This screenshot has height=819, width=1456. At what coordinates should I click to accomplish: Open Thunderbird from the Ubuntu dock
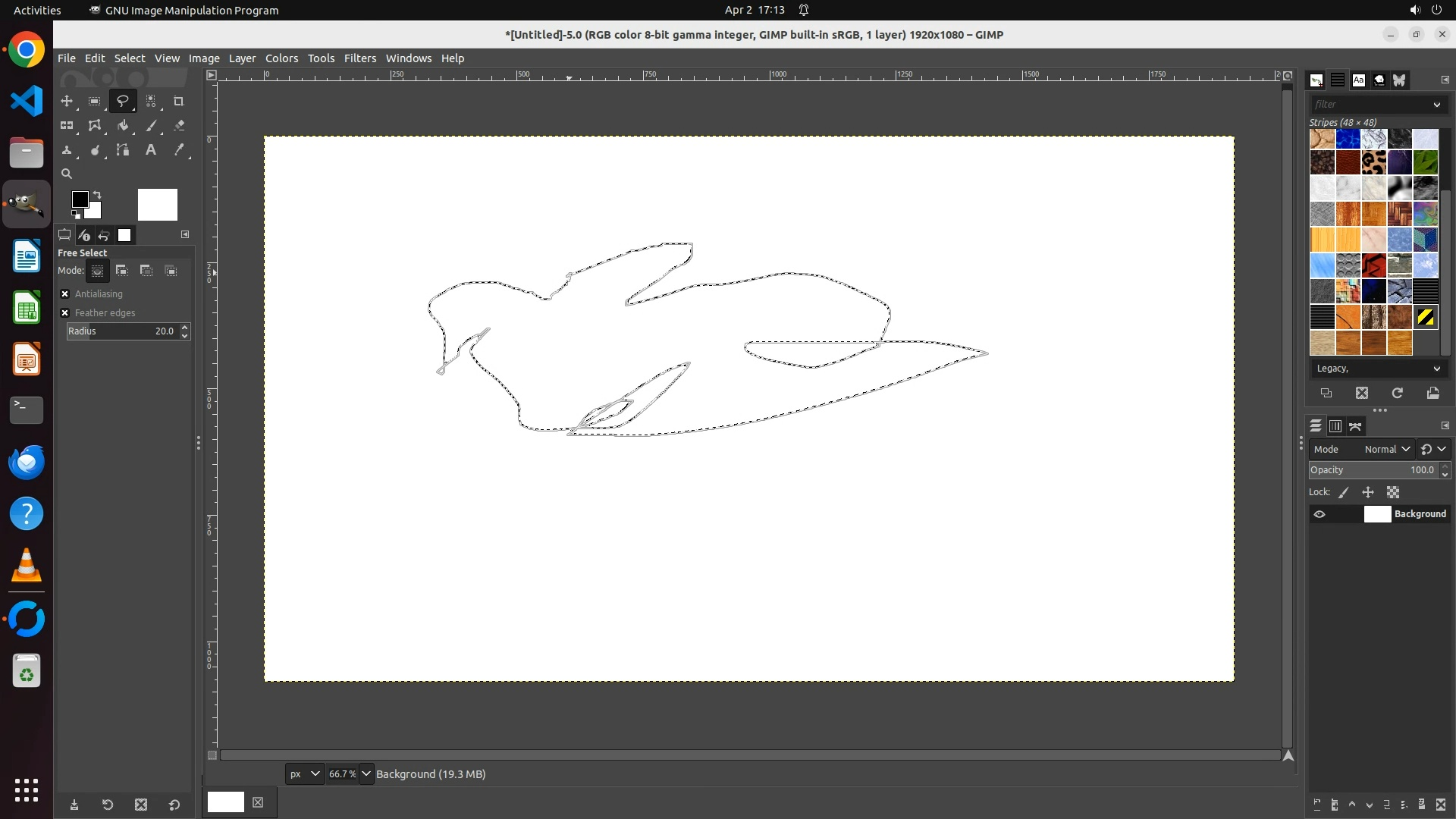[27, 462]
